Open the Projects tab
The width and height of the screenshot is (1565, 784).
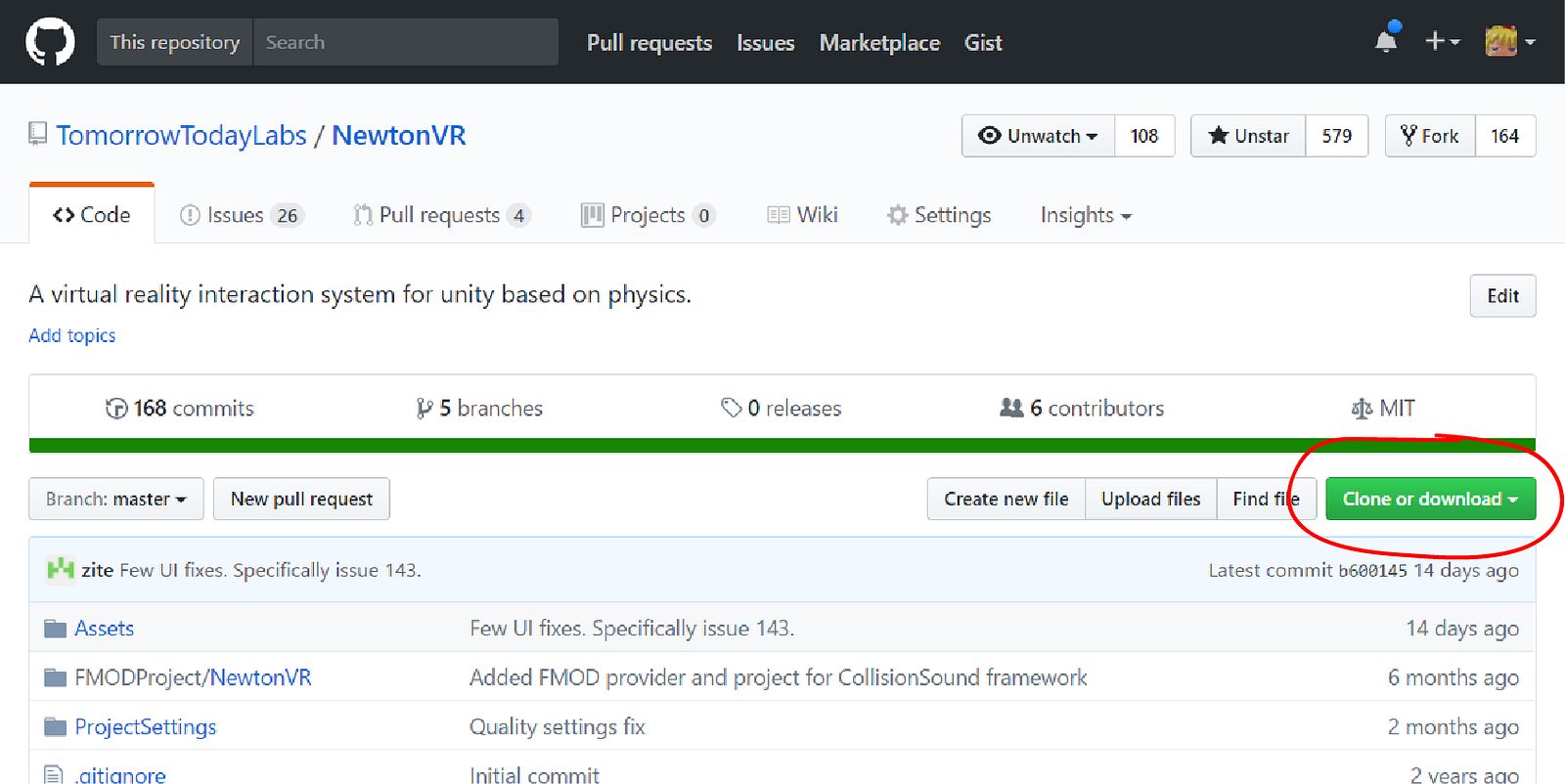(x=648, y=215)
